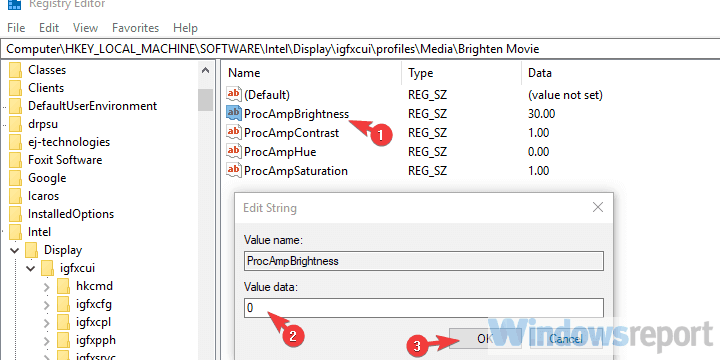Select the igfxcui folder icon
720x360 pixels.
point(48,268)
